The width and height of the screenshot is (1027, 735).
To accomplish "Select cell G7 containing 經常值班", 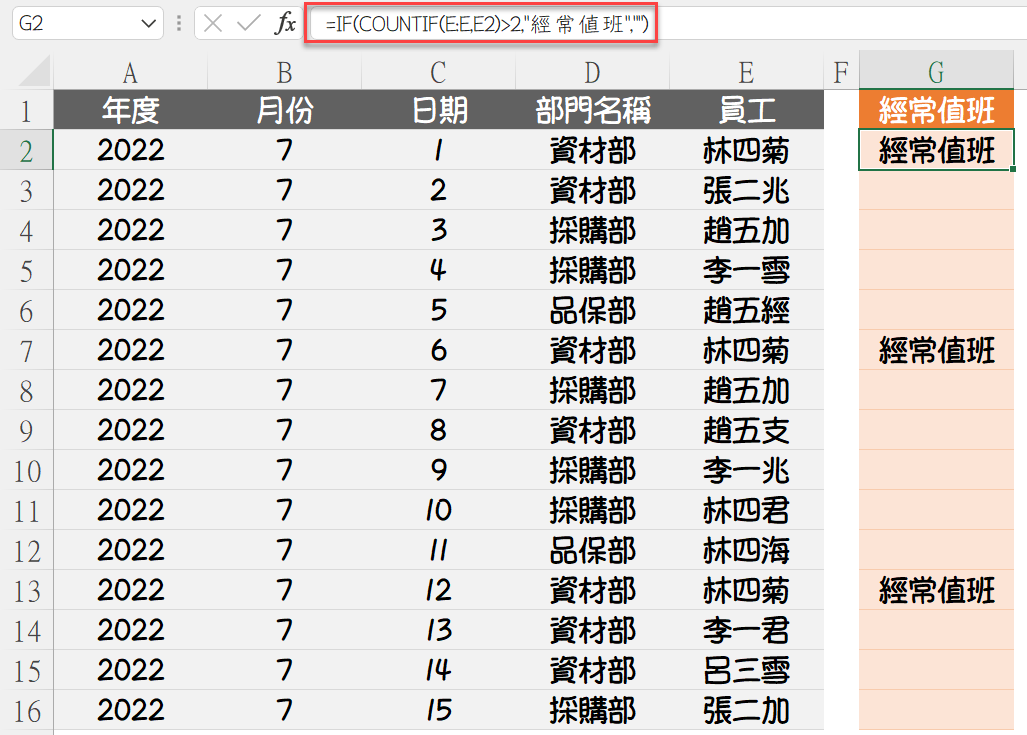I will pyautogui.click(x=936, y=350).
